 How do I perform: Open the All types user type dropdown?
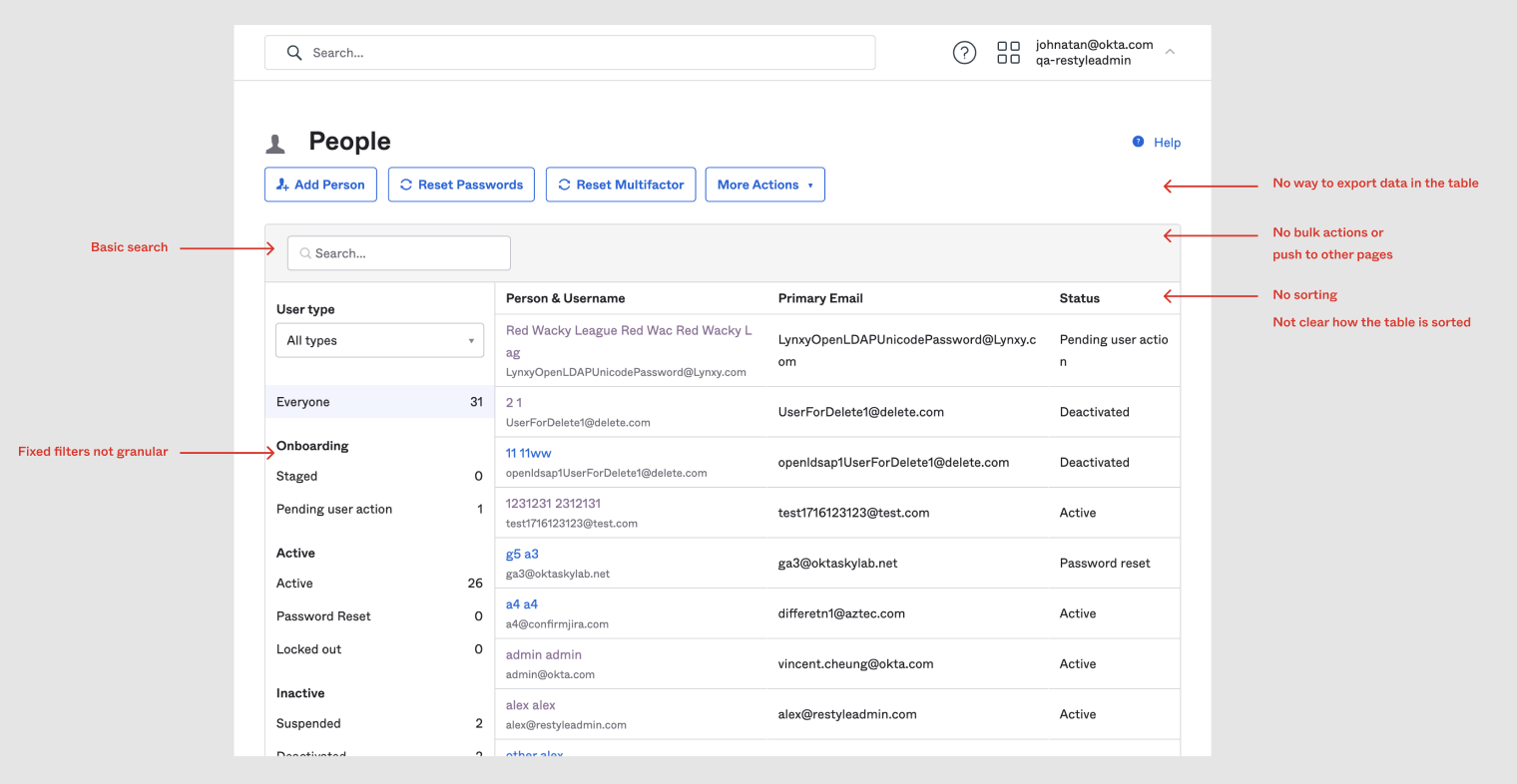coord(379,340)
